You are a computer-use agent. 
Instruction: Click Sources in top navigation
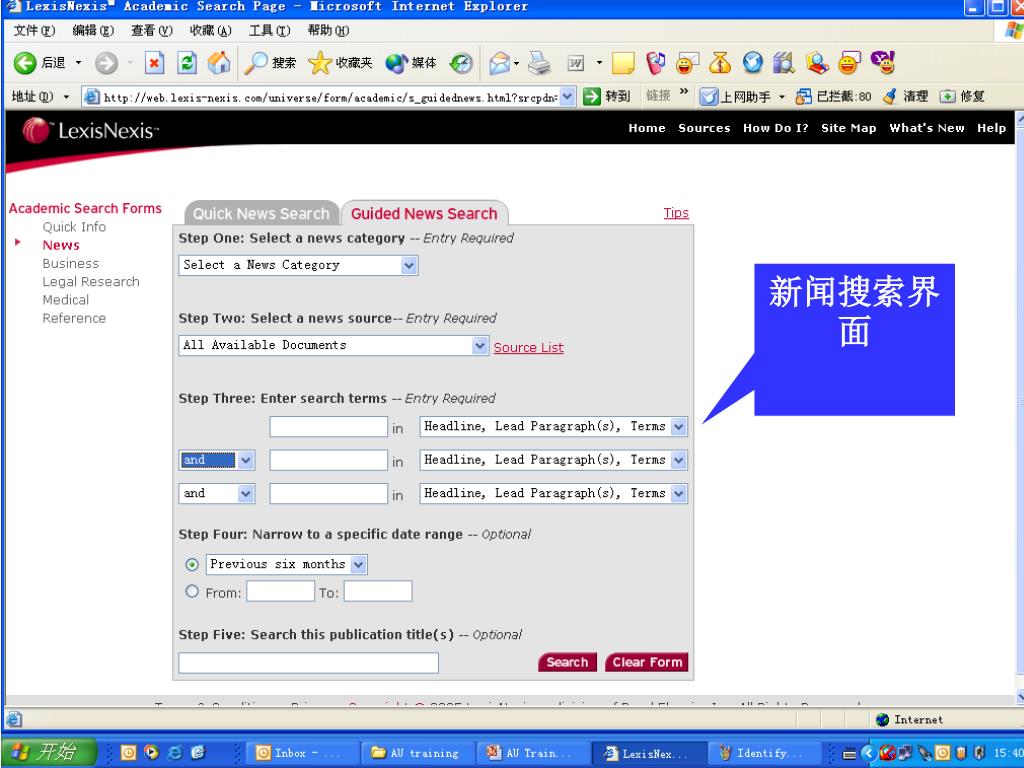click(x=704, y=128)
